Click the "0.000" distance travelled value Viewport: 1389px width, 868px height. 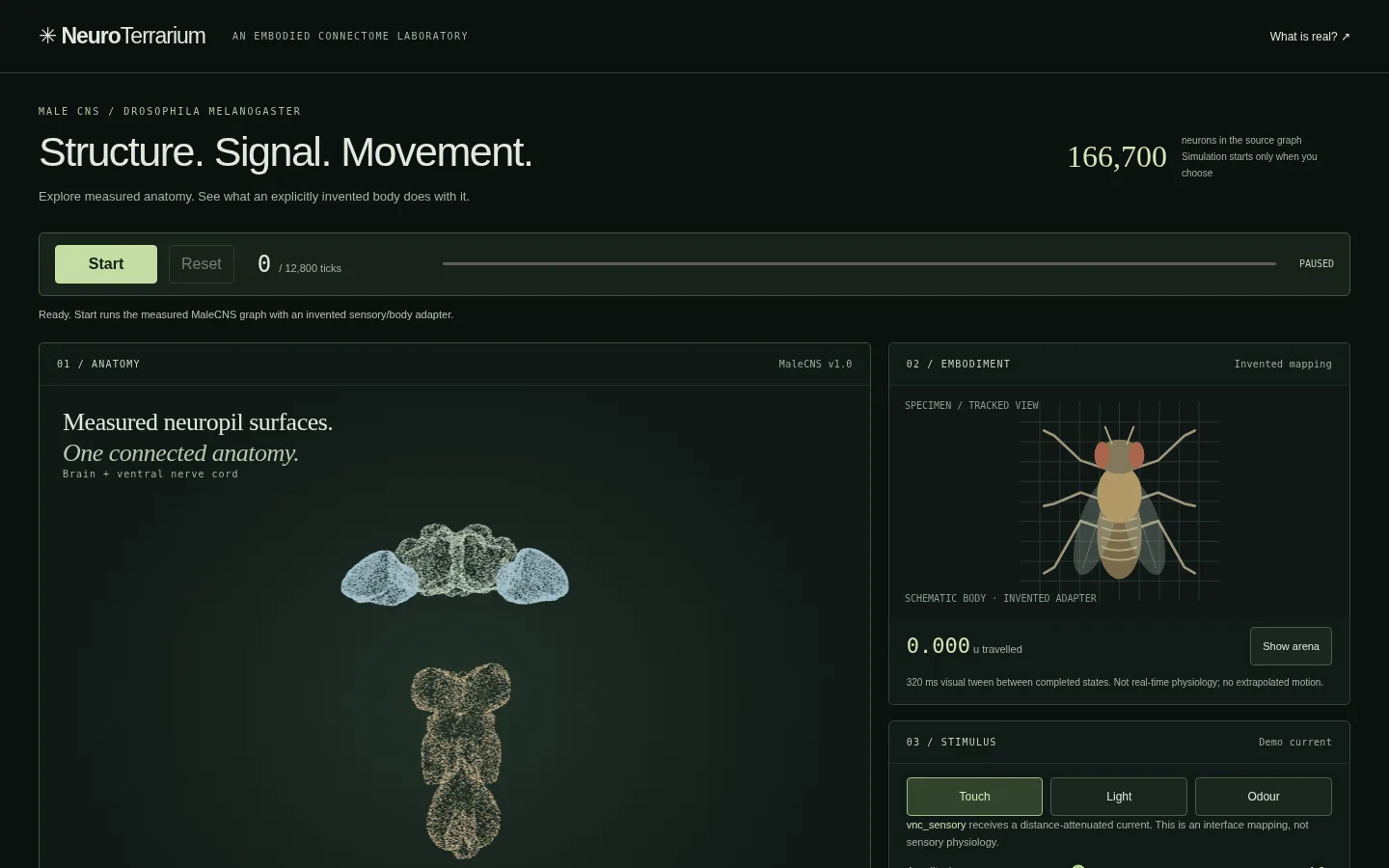coord(938,646)
